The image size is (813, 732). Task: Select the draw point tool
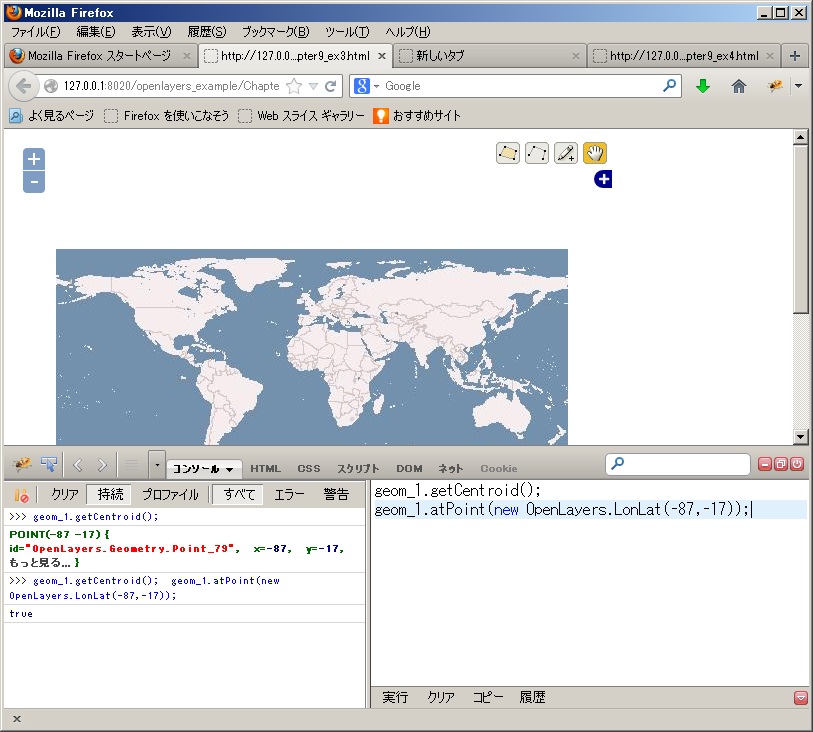(x=566, y=153)
